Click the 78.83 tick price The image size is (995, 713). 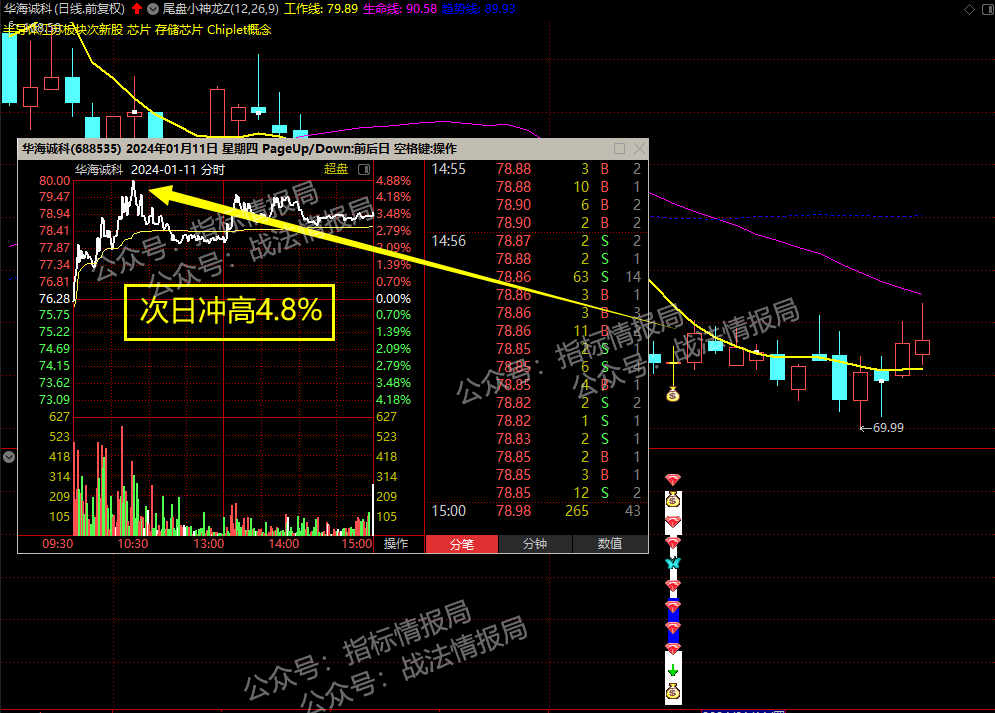pos(514,439)
